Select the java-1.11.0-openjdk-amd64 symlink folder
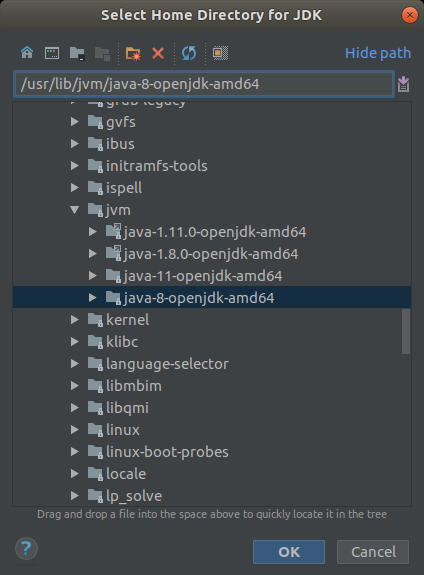 coord(215,232)
